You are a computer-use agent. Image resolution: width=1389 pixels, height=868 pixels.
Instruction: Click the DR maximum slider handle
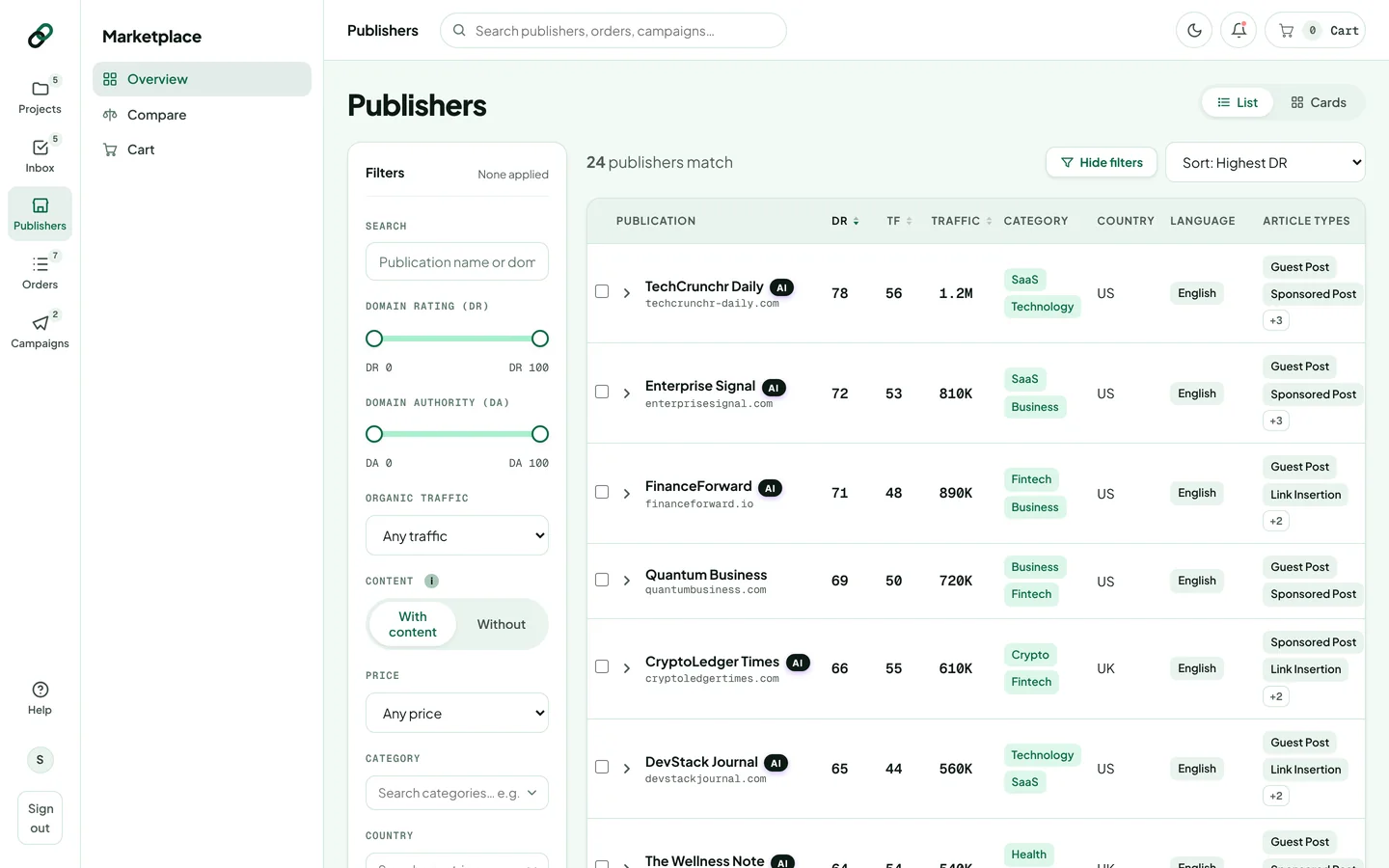[540, 339]
